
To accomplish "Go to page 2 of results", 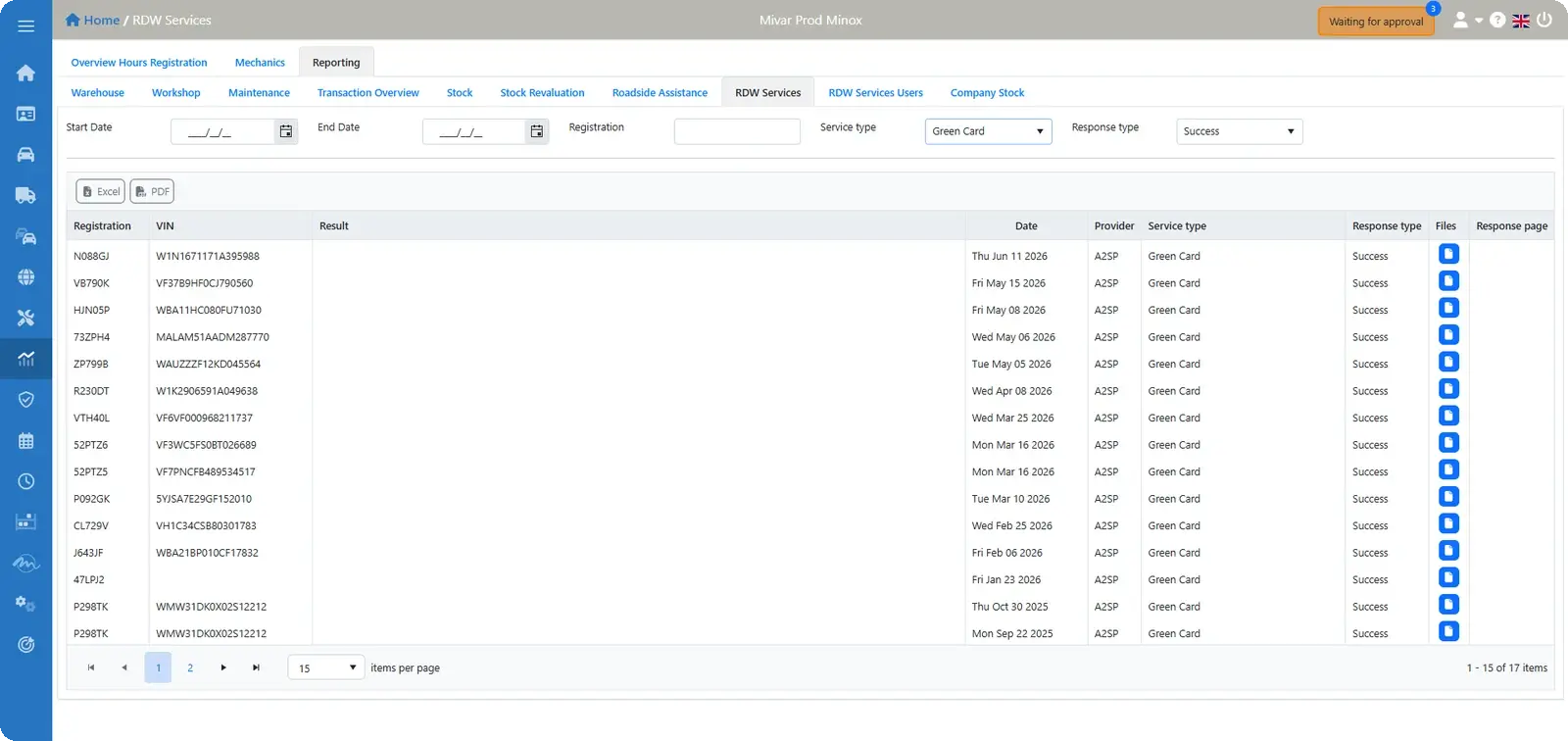I will [190, 667].
